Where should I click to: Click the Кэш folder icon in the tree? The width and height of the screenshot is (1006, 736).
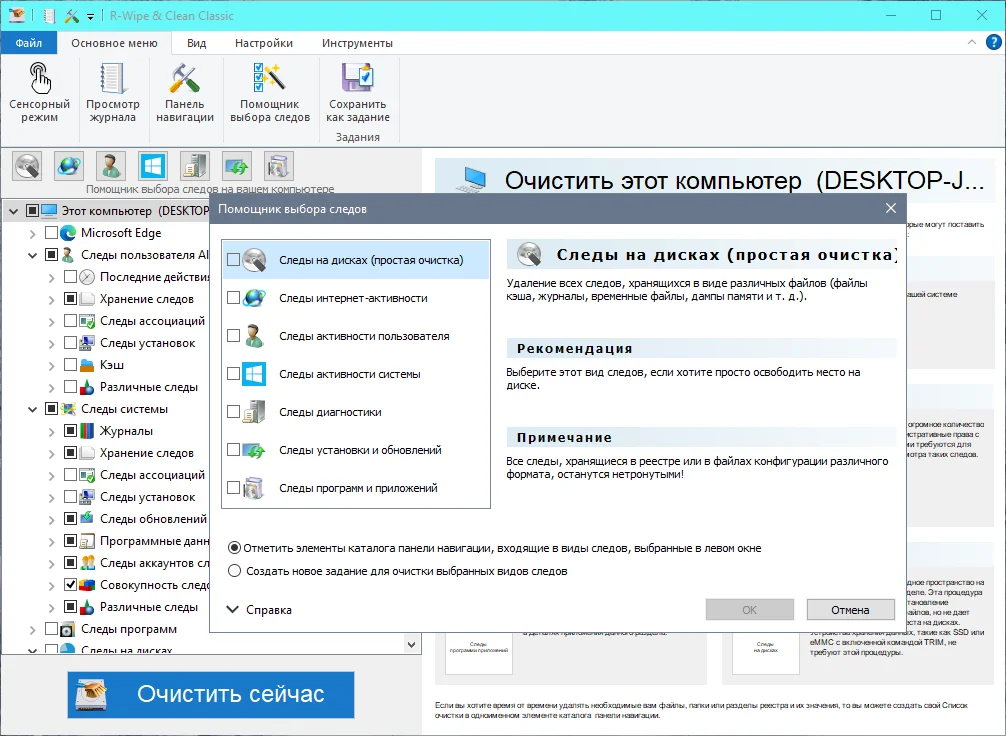[x=87, y=365]
